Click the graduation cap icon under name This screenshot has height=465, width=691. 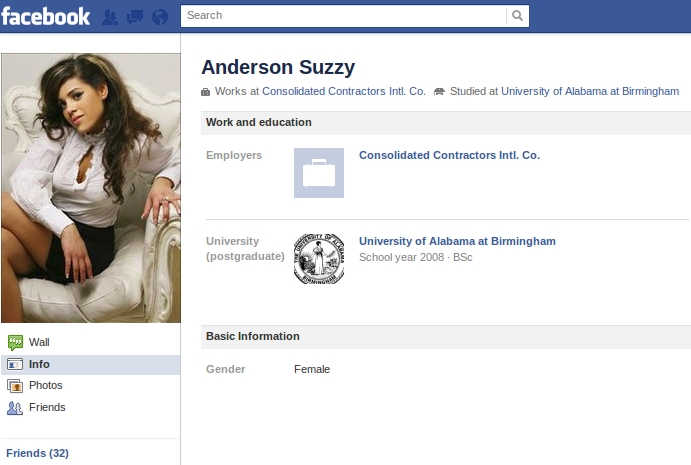pos(439,92)
